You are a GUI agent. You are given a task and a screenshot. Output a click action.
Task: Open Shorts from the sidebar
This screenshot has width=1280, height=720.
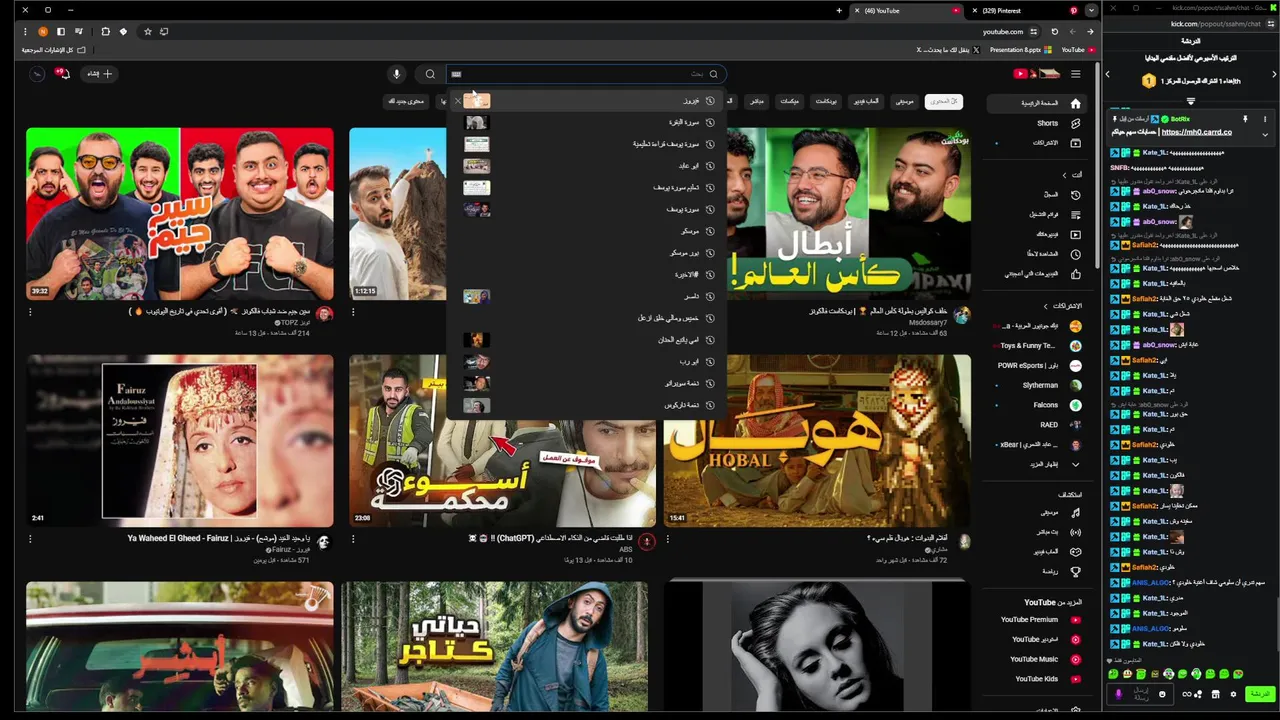pos(1038,123)
